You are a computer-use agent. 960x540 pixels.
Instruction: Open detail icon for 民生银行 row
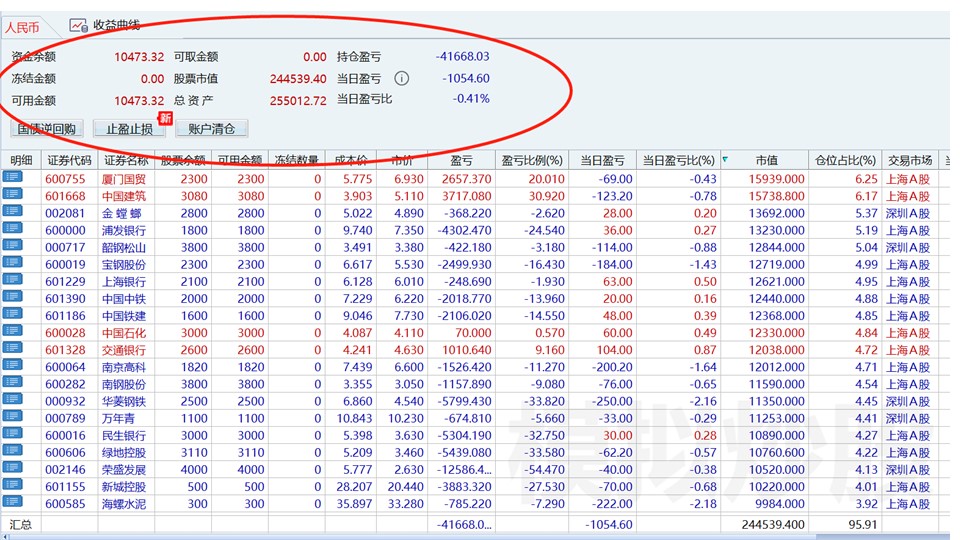(12, 435)
